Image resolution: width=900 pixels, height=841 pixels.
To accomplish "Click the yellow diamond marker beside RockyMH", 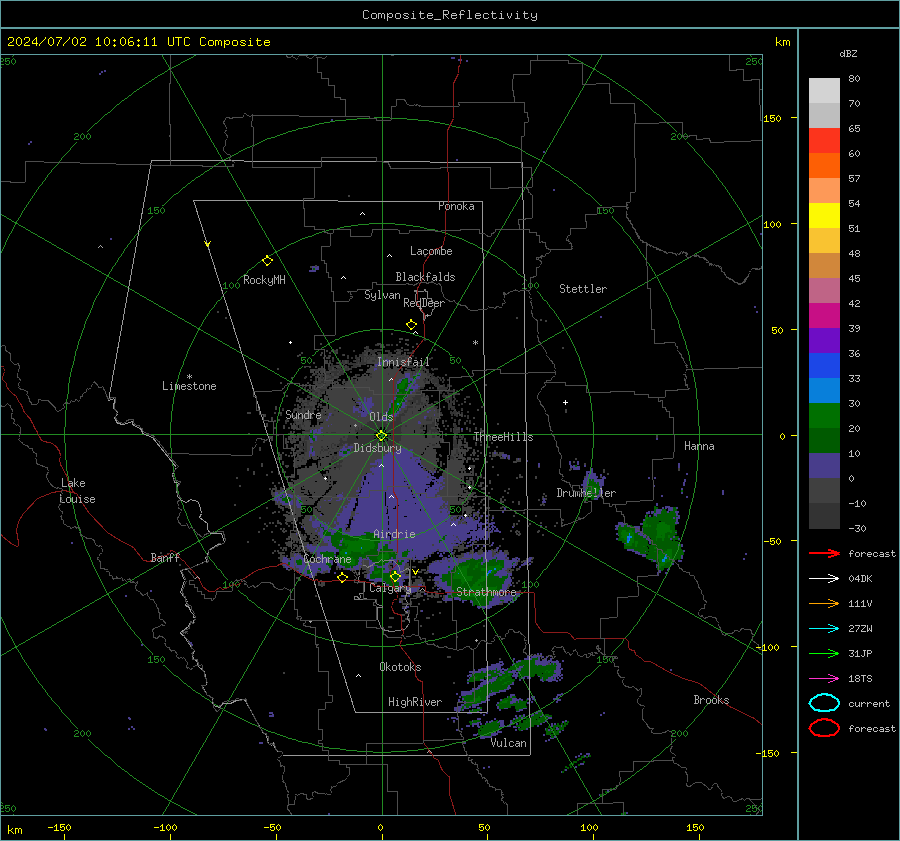I will point(267,261).
